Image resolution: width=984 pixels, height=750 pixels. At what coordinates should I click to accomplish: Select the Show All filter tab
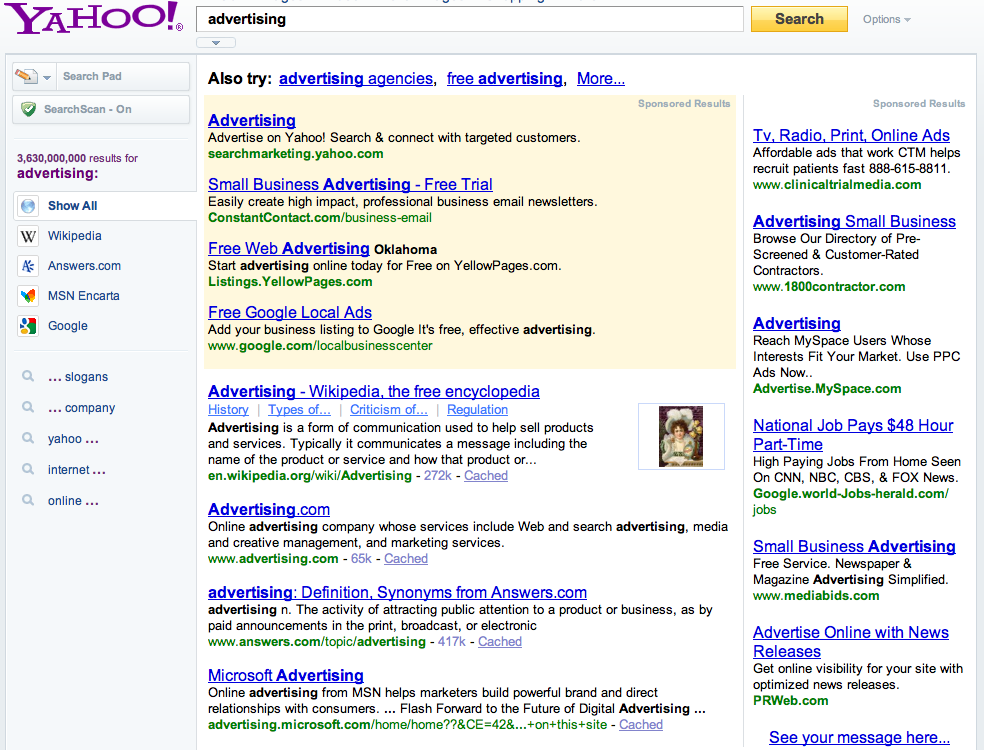click(x=73, y=206)
